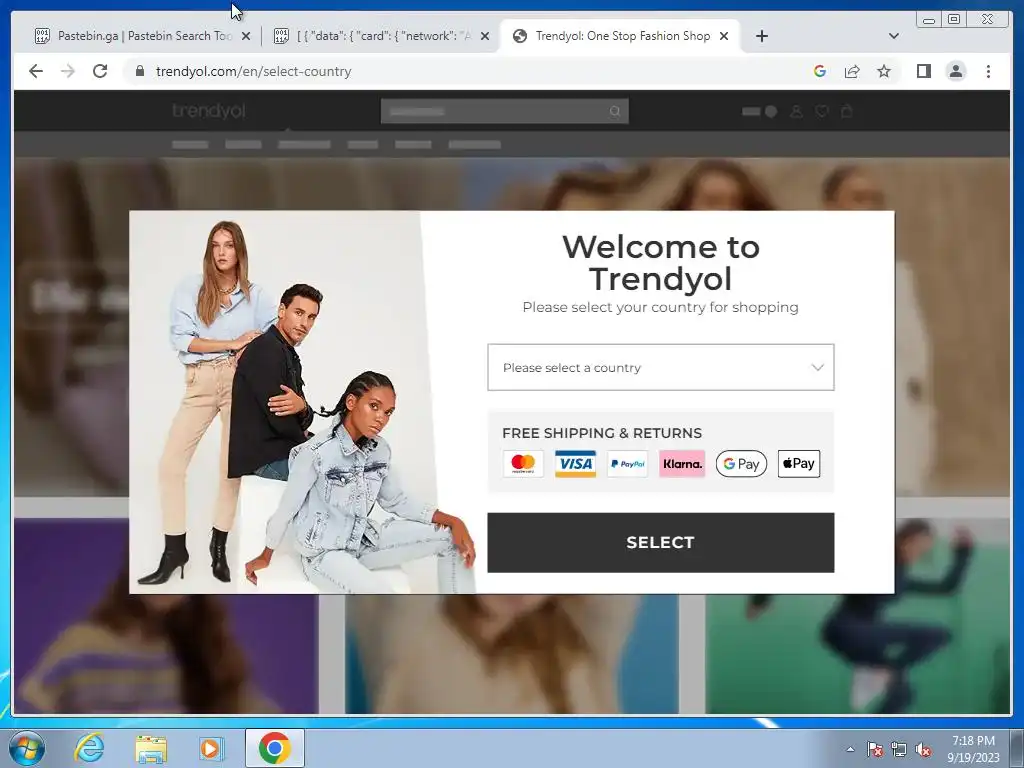Close the JSON data tab
Viewport: 1024px width, 768px height.
pyautogui.click(x=485, y=36)
